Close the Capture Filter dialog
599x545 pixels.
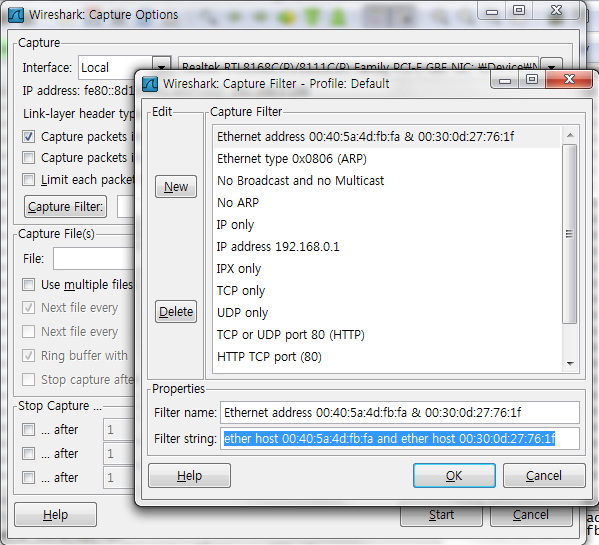click(570, 79)
